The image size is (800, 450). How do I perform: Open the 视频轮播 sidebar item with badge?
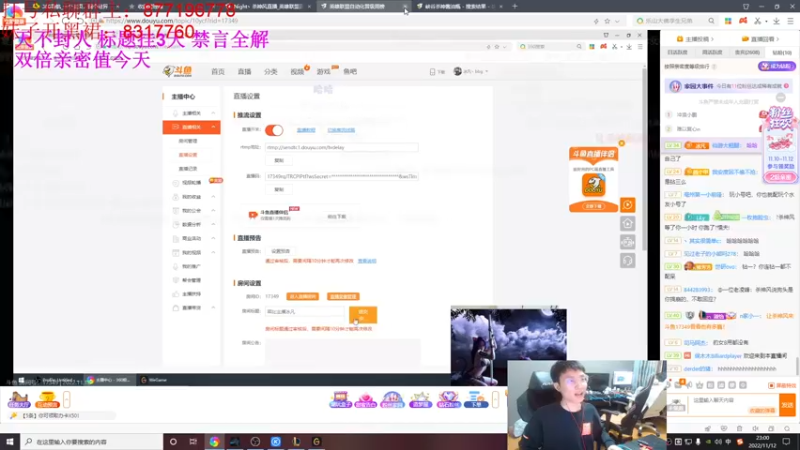click(191, 183)
